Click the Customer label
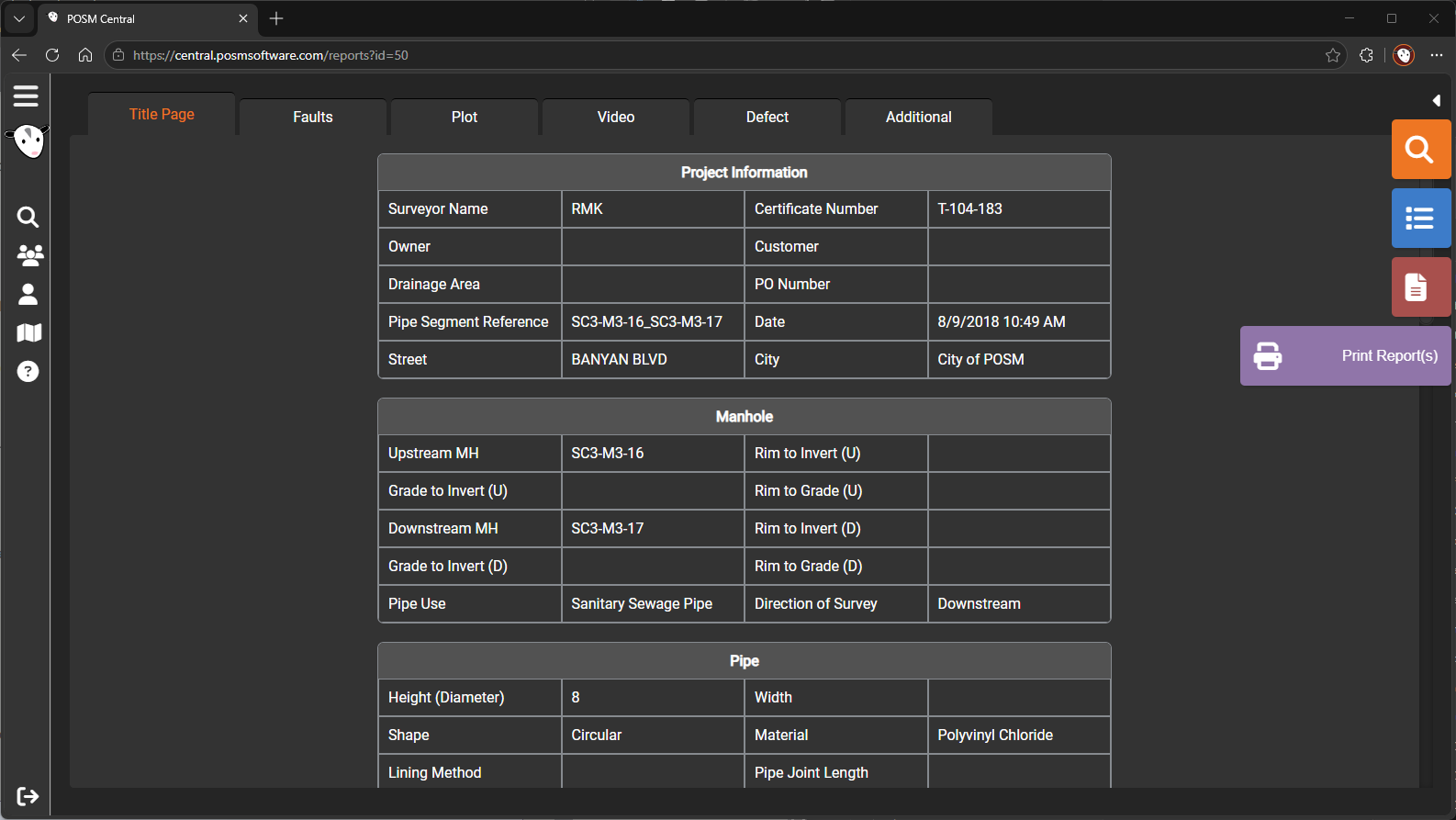 pos(787,246)
